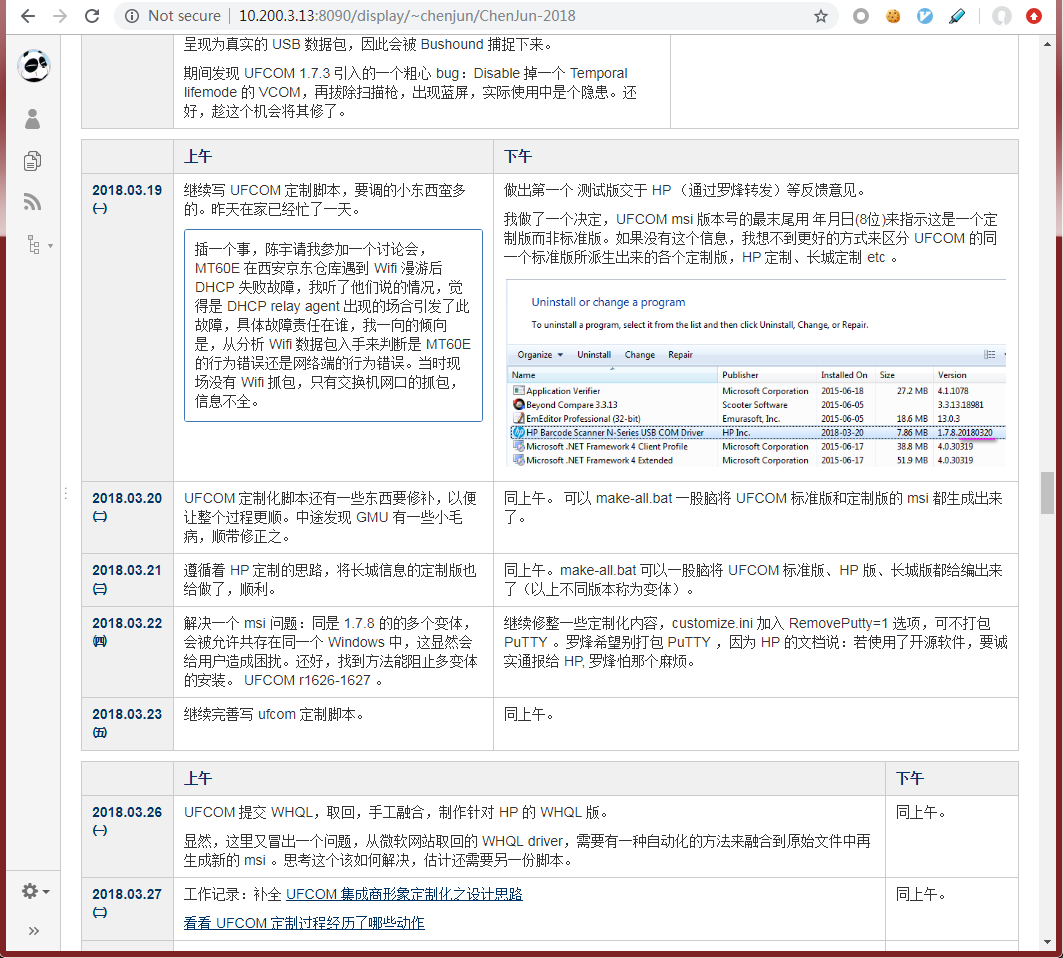This screenshot has height=958, width=1063.
Task: Click the 2018.03.26 date cell
Action: [127, 836]
